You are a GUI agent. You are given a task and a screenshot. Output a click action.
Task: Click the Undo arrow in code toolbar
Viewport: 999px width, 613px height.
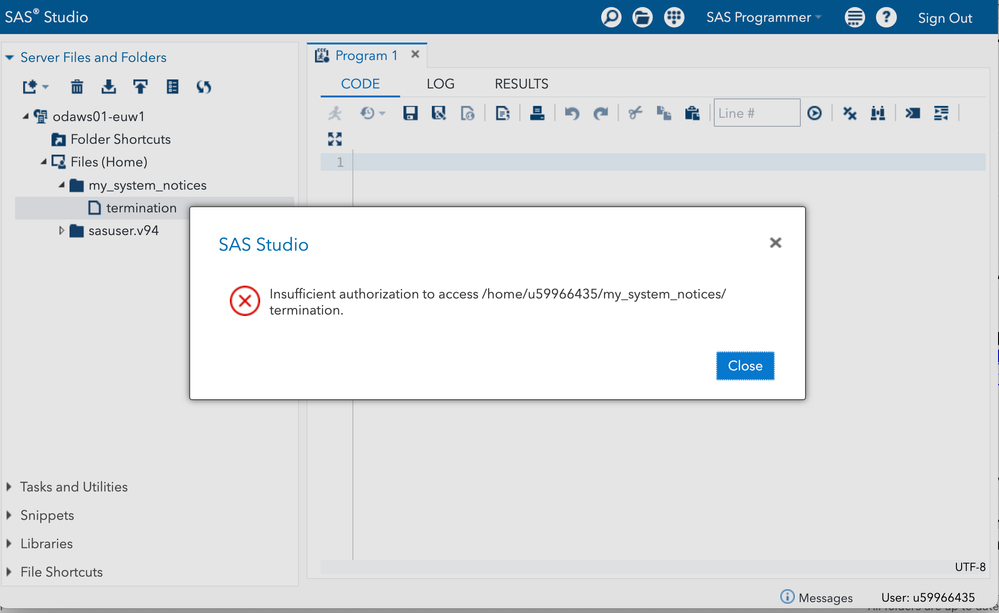point(572,113)
